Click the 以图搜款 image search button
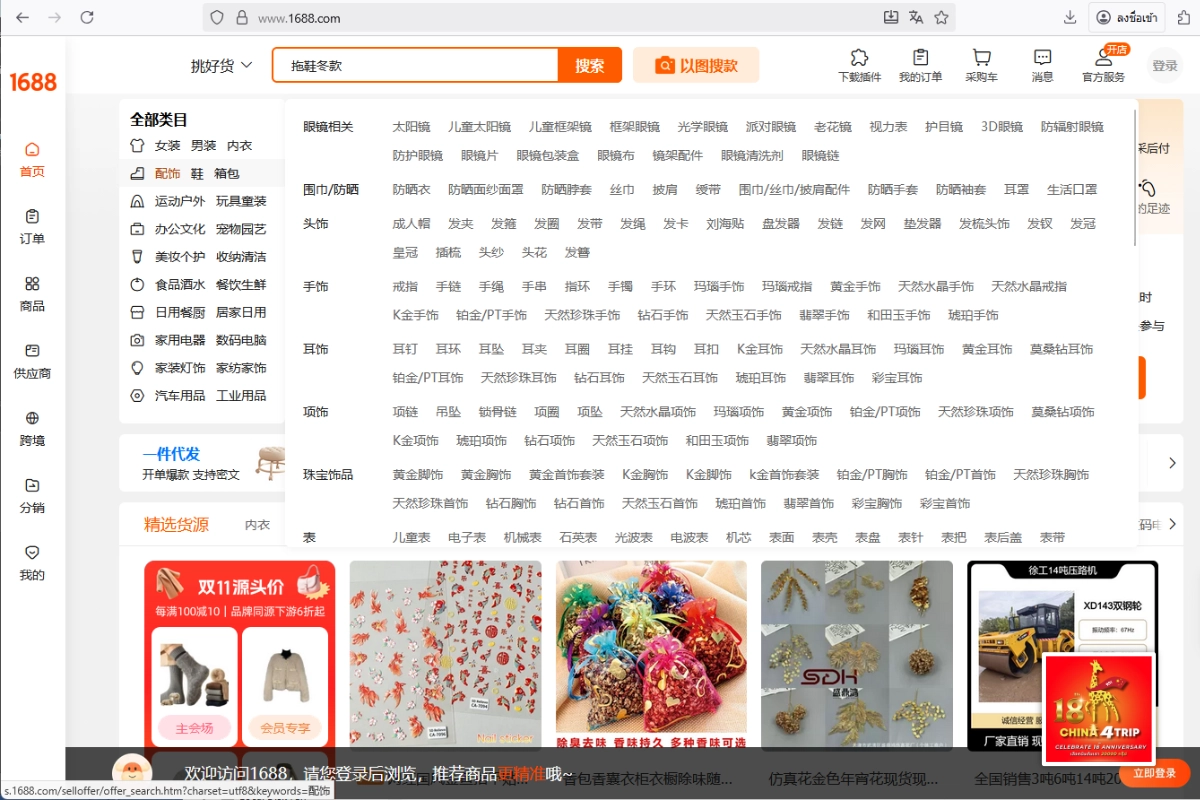 pos(696,66)
